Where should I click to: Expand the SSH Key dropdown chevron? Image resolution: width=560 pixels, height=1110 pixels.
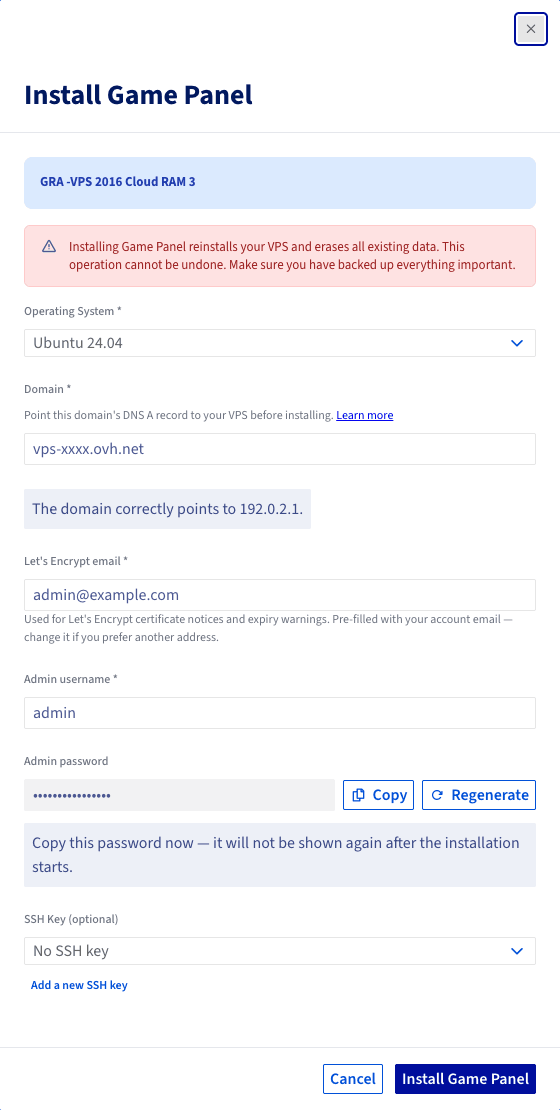click(x=517, y=951)
